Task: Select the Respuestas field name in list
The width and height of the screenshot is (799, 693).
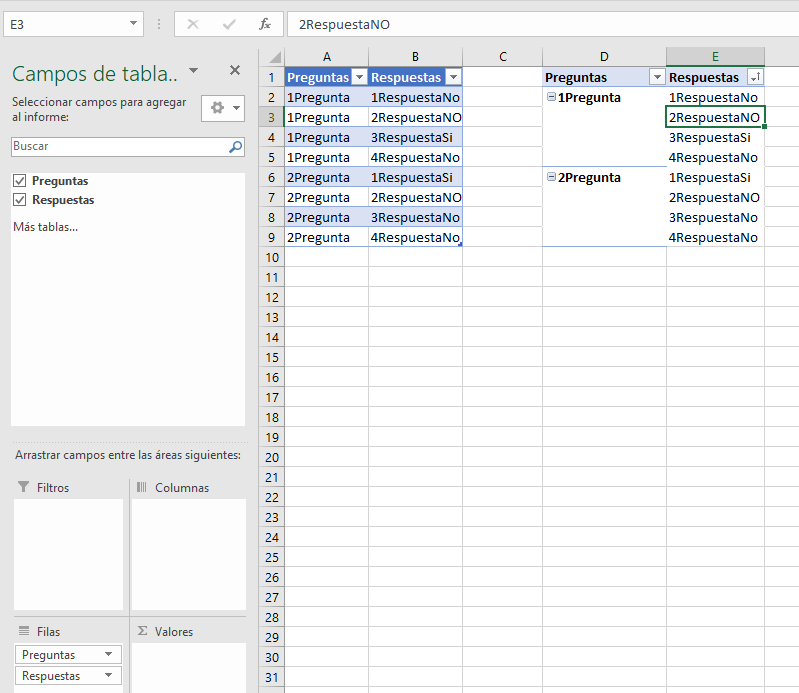Action: (63, 200)
